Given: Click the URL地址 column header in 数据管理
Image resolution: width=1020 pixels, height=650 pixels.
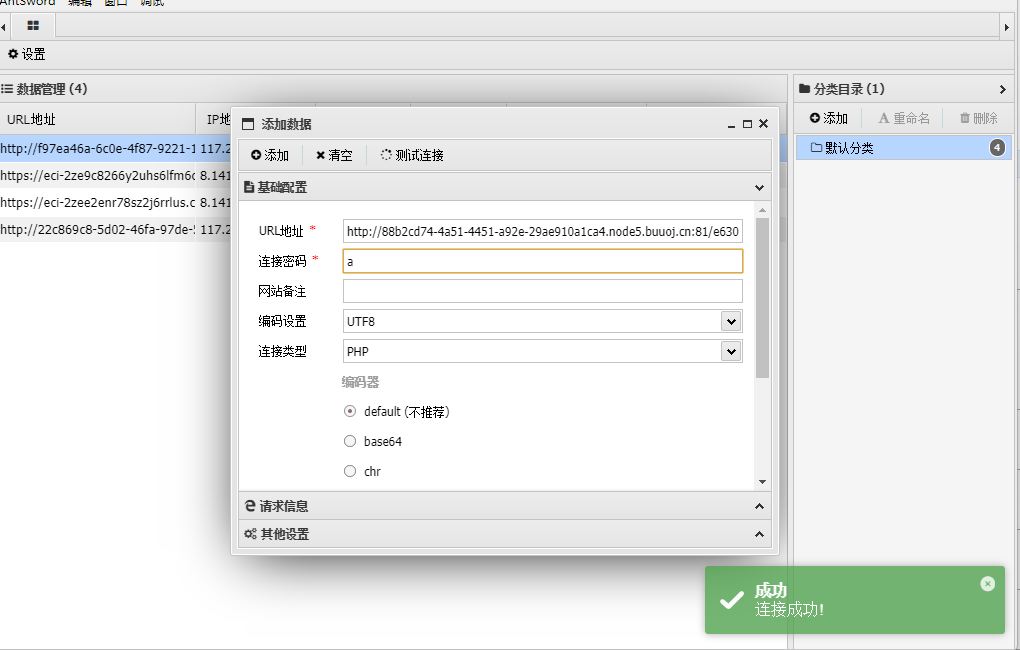Looking at the screenshot, I should pos(98,119).
